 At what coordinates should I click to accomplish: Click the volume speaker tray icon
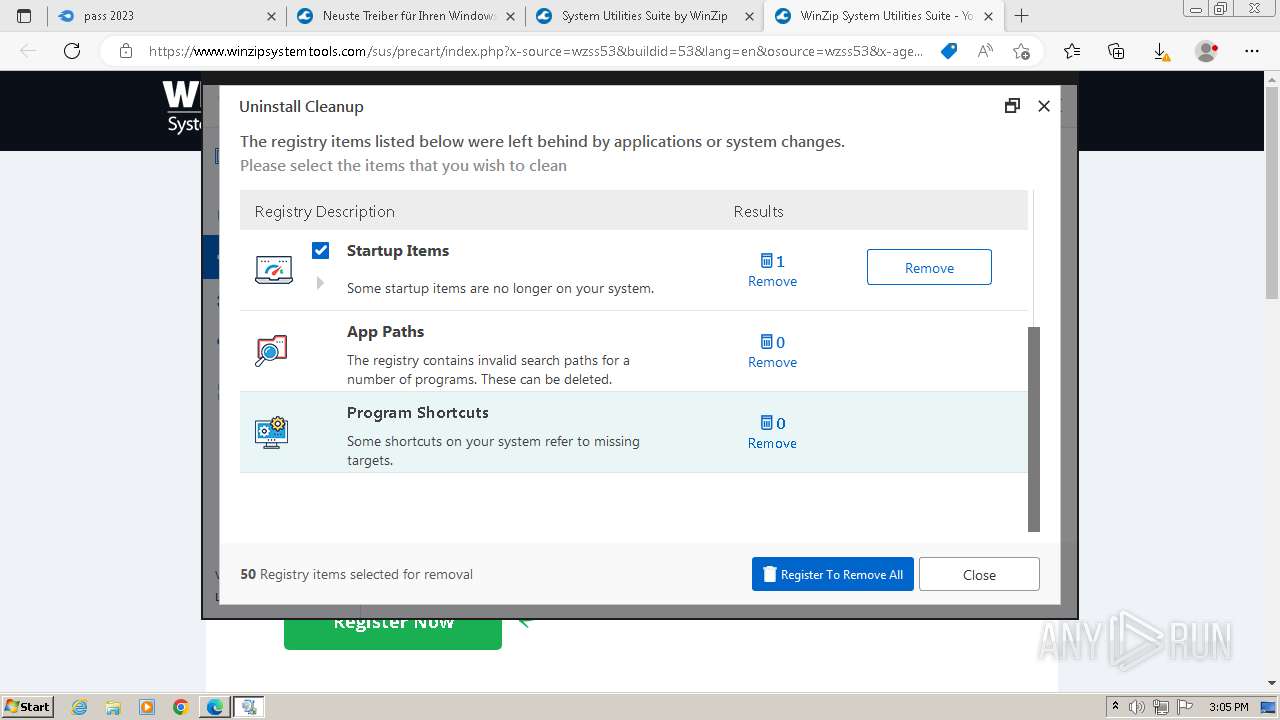pyautogui.click(x=1136, y=707)
